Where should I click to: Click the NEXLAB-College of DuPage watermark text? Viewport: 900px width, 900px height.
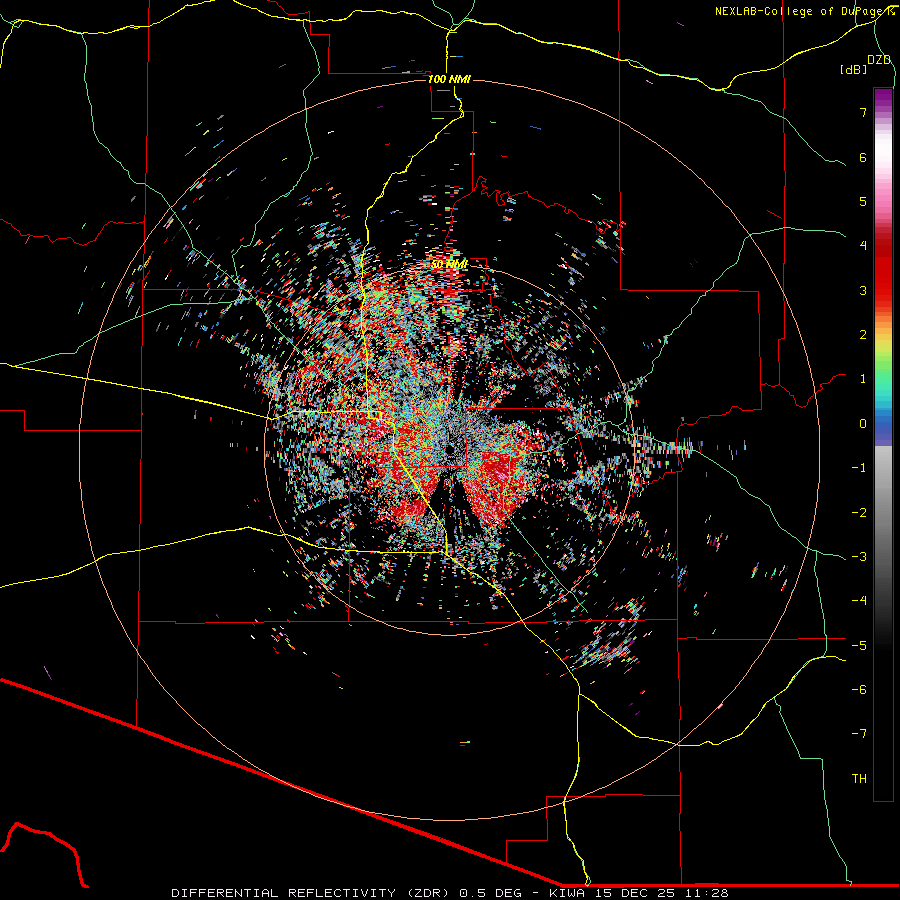[799, 11]
